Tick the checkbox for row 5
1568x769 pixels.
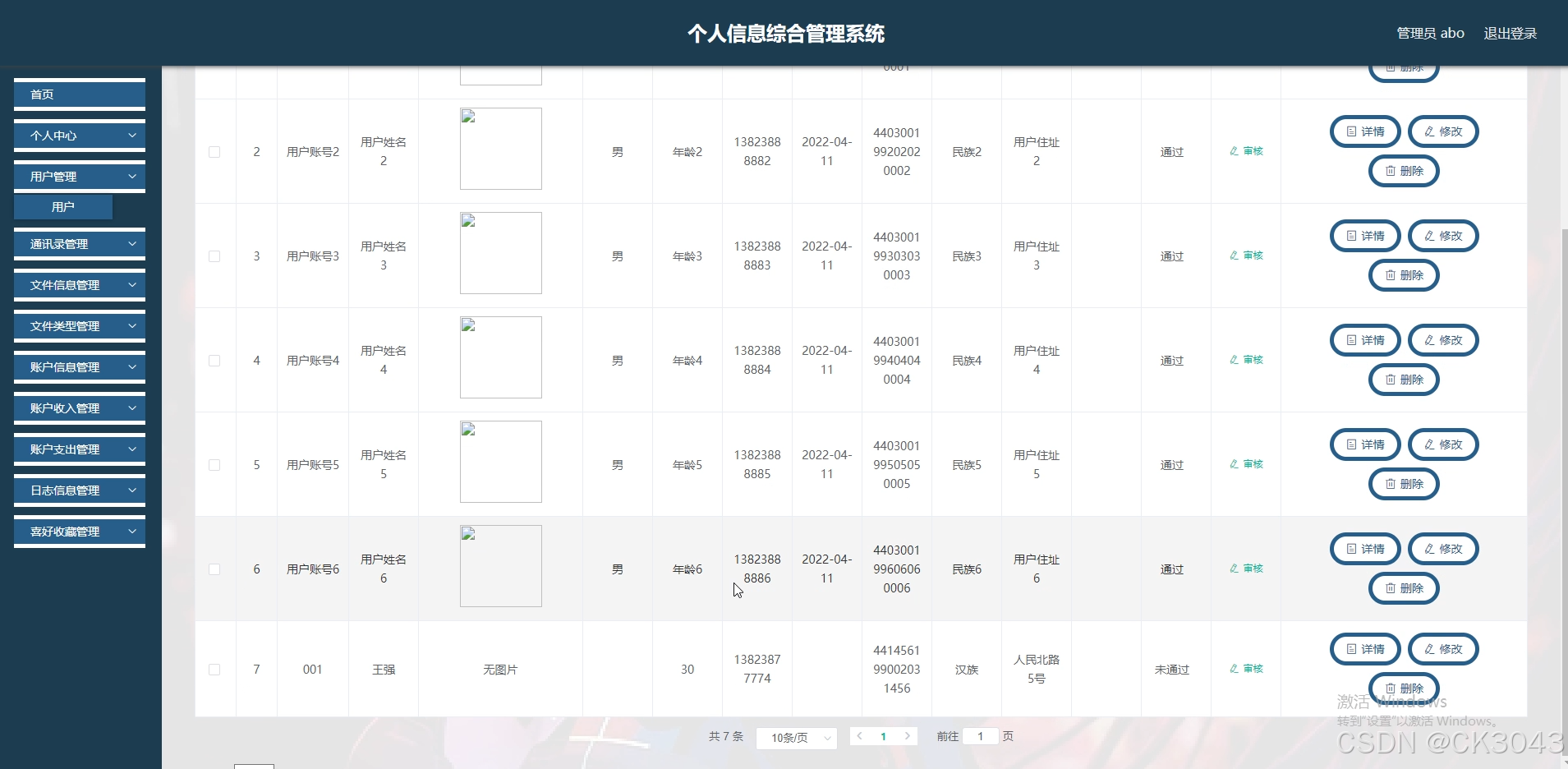coord(214,465)
